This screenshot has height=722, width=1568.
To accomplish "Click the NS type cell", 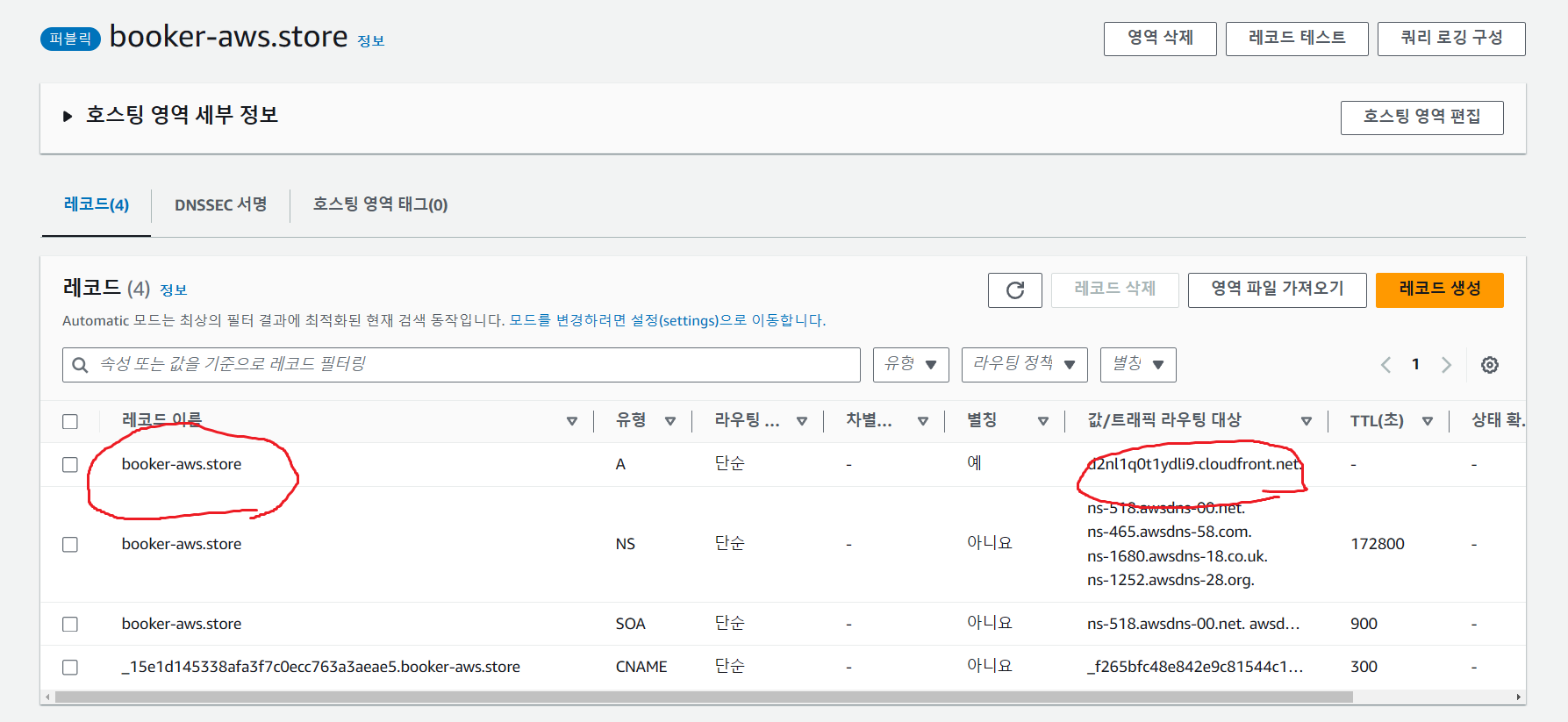I will pyautogui.click(x=626, y=544).
